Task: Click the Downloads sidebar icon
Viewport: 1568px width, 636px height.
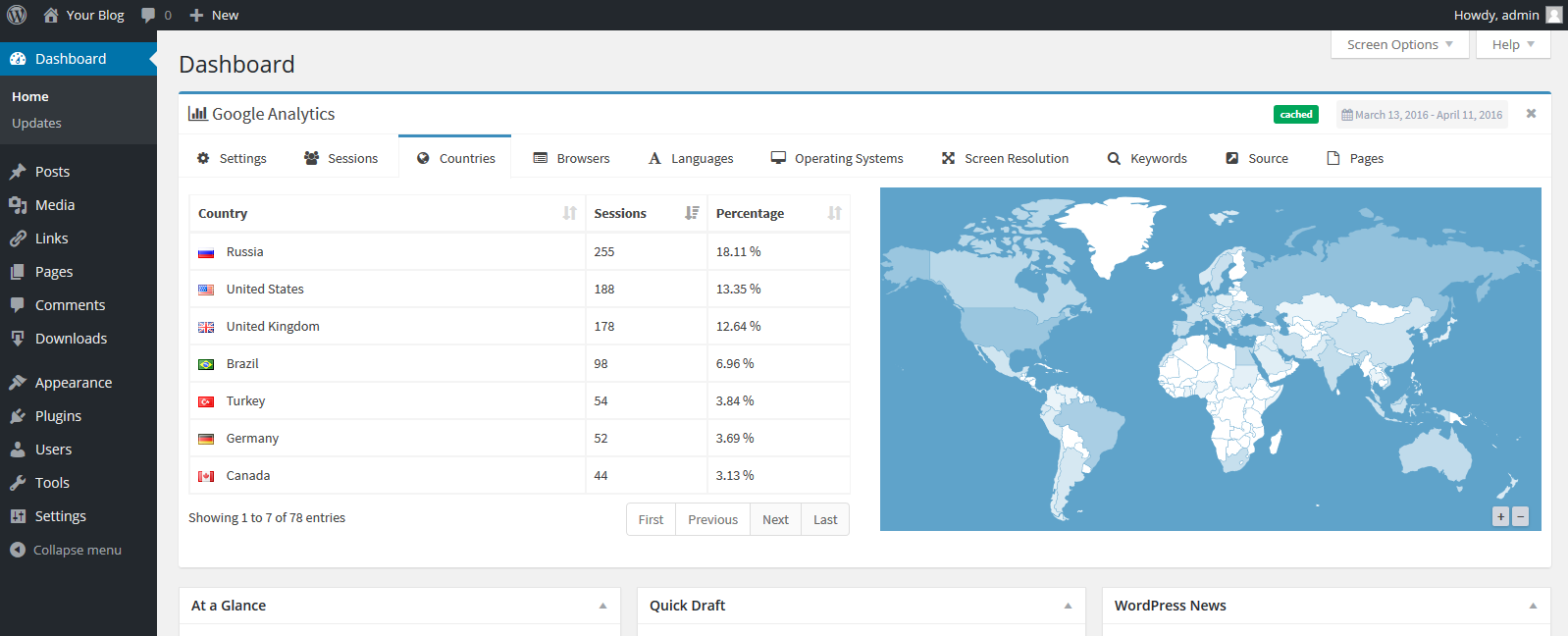Action: [18, 339]
